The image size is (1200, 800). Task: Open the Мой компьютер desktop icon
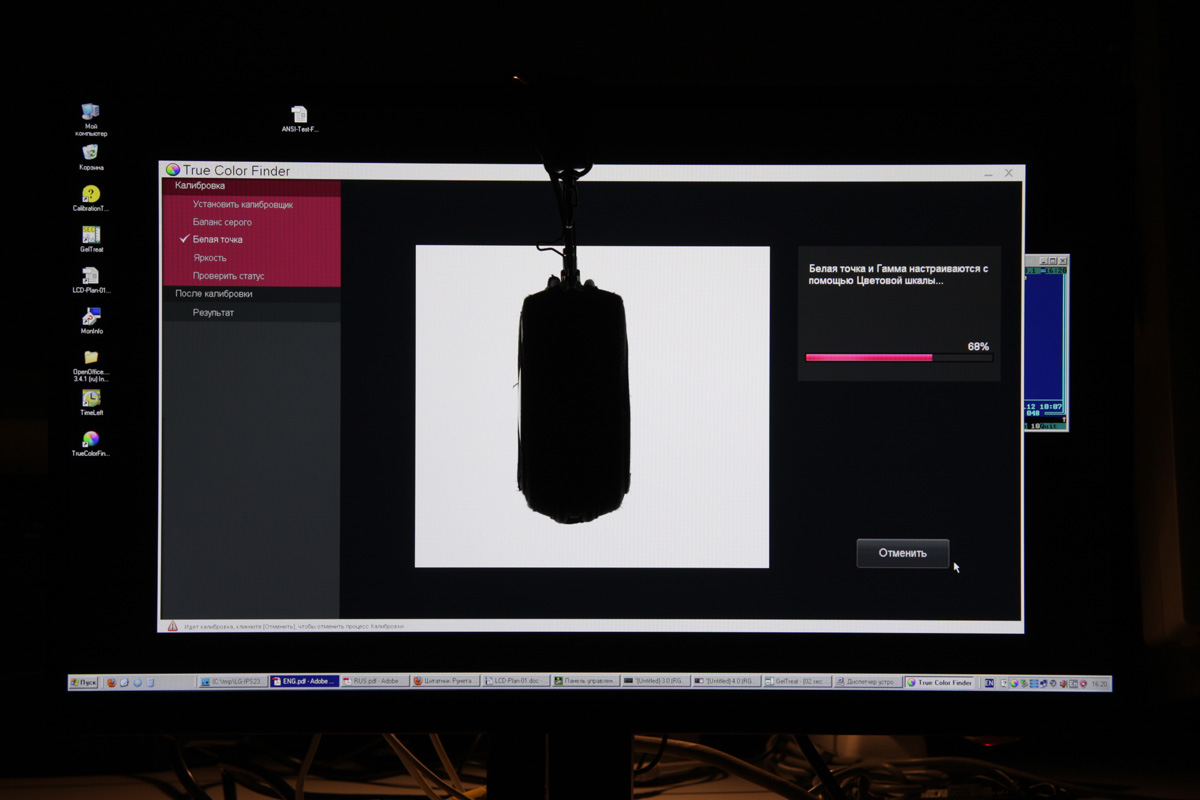pos(90,113)
